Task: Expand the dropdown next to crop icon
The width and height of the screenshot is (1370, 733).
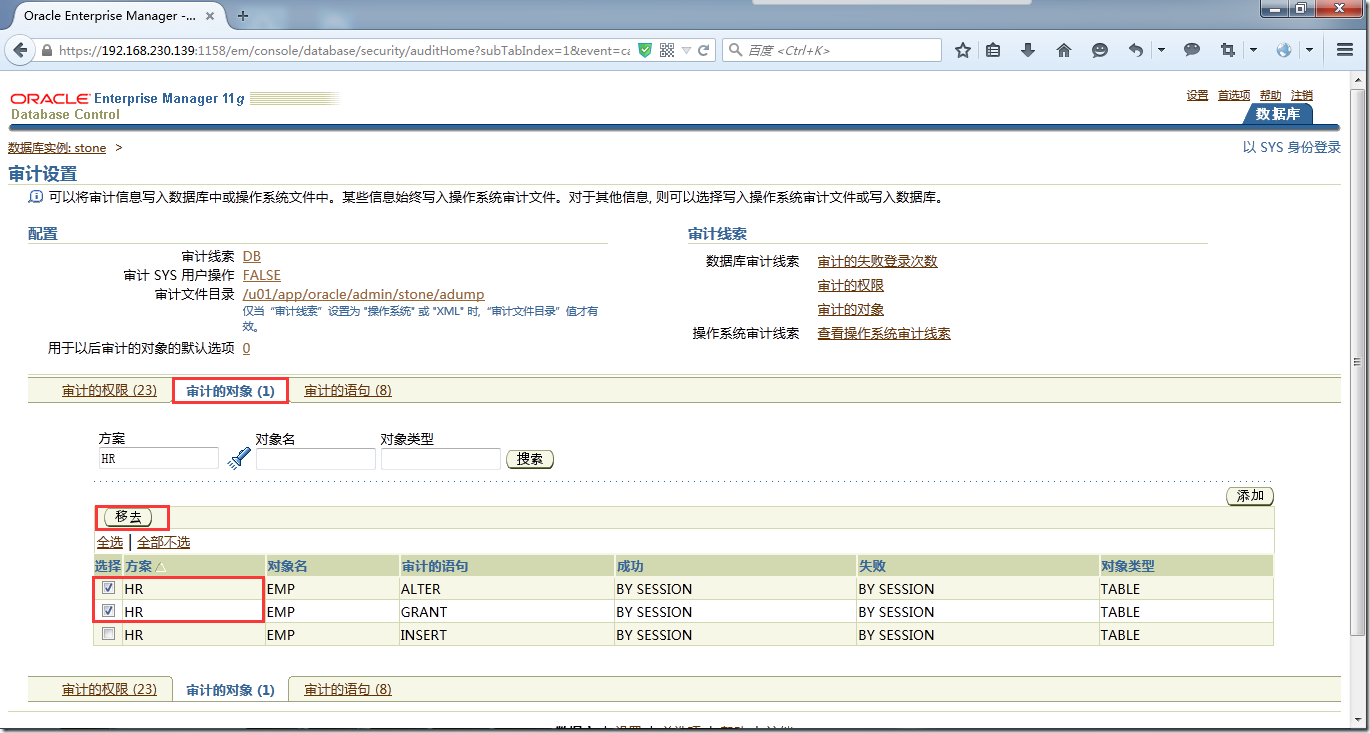Action: [x=1254, y=50]
